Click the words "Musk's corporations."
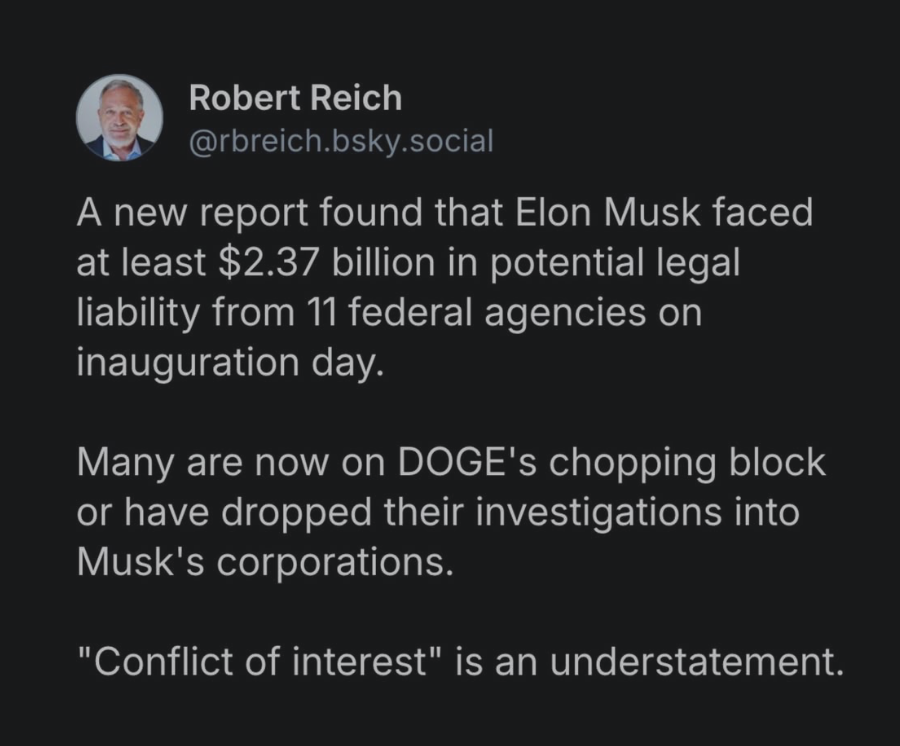 coord(264,562)
